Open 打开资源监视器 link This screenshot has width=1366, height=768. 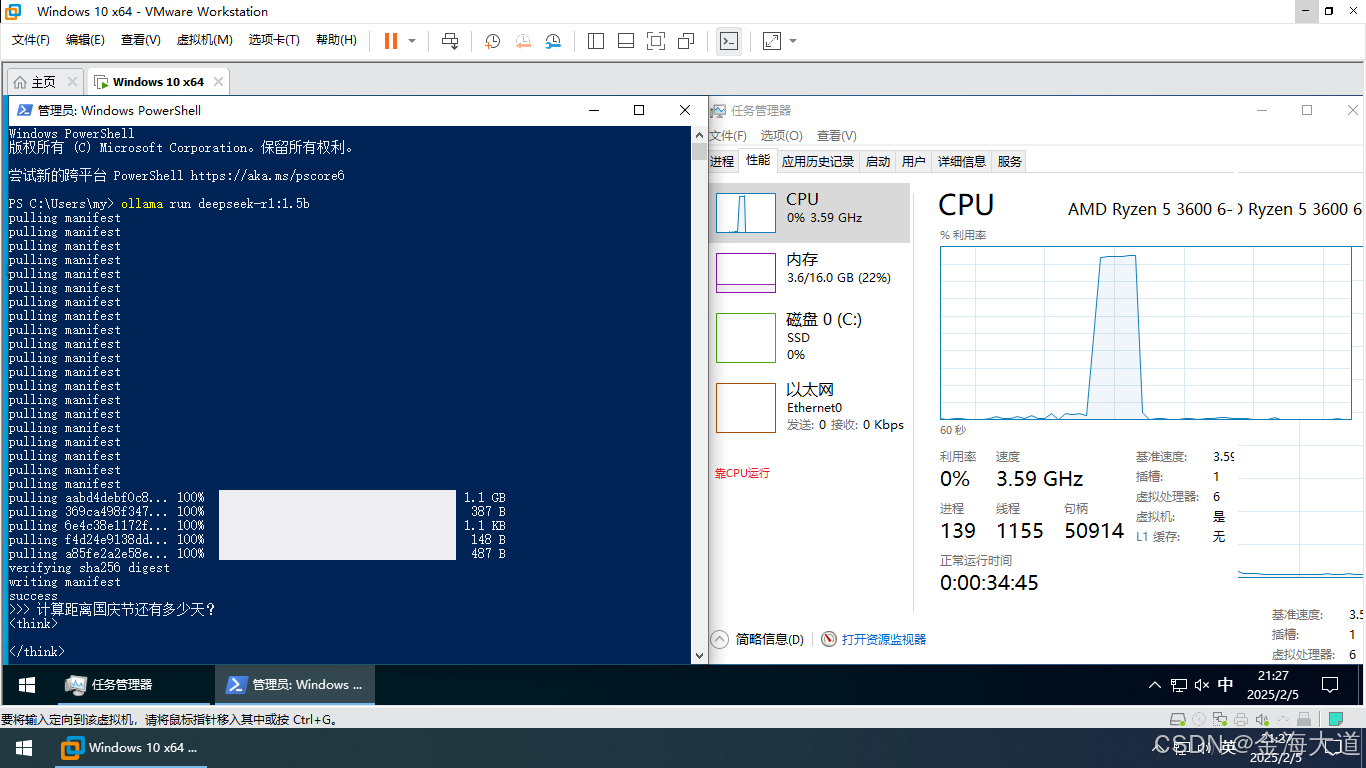coord(873,639)
